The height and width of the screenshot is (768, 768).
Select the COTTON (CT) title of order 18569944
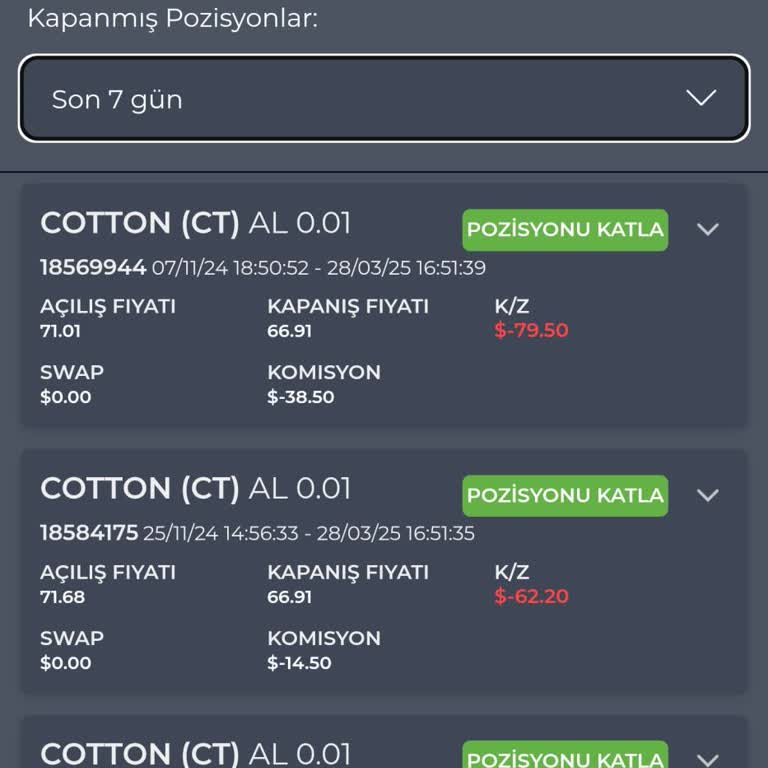point(140,223)
